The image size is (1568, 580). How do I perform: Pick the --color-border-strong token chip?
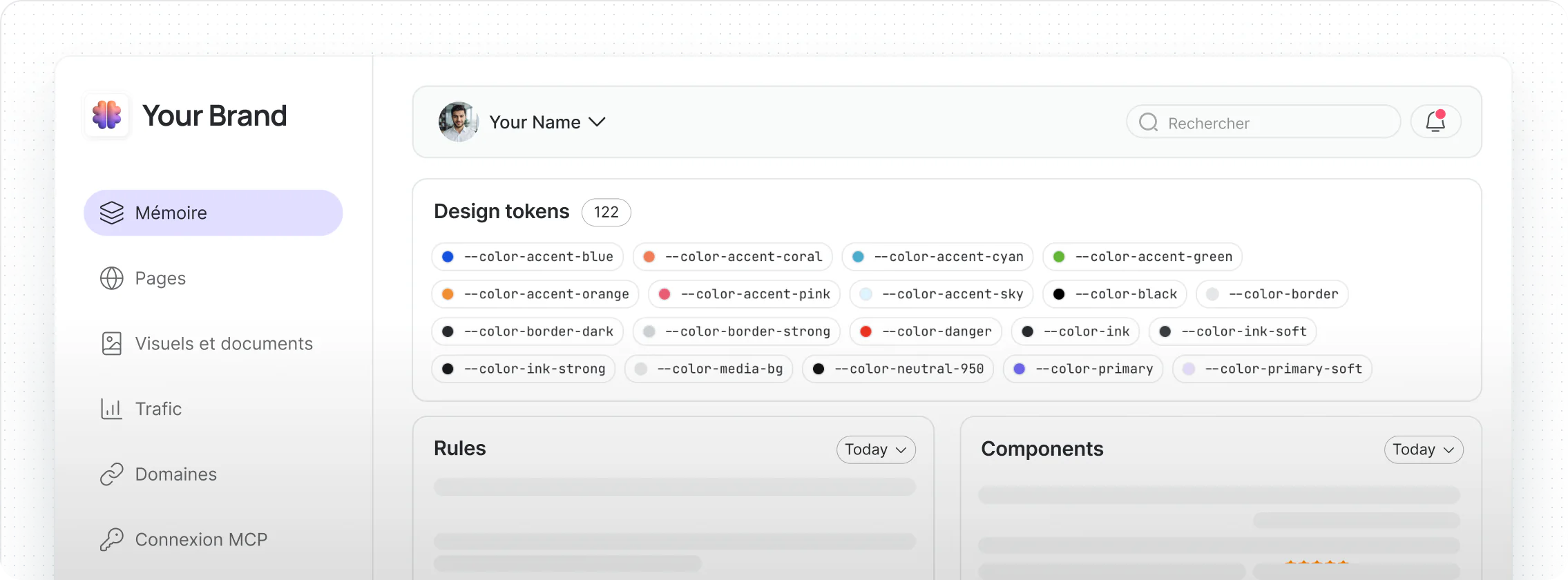tap(736, 331)
